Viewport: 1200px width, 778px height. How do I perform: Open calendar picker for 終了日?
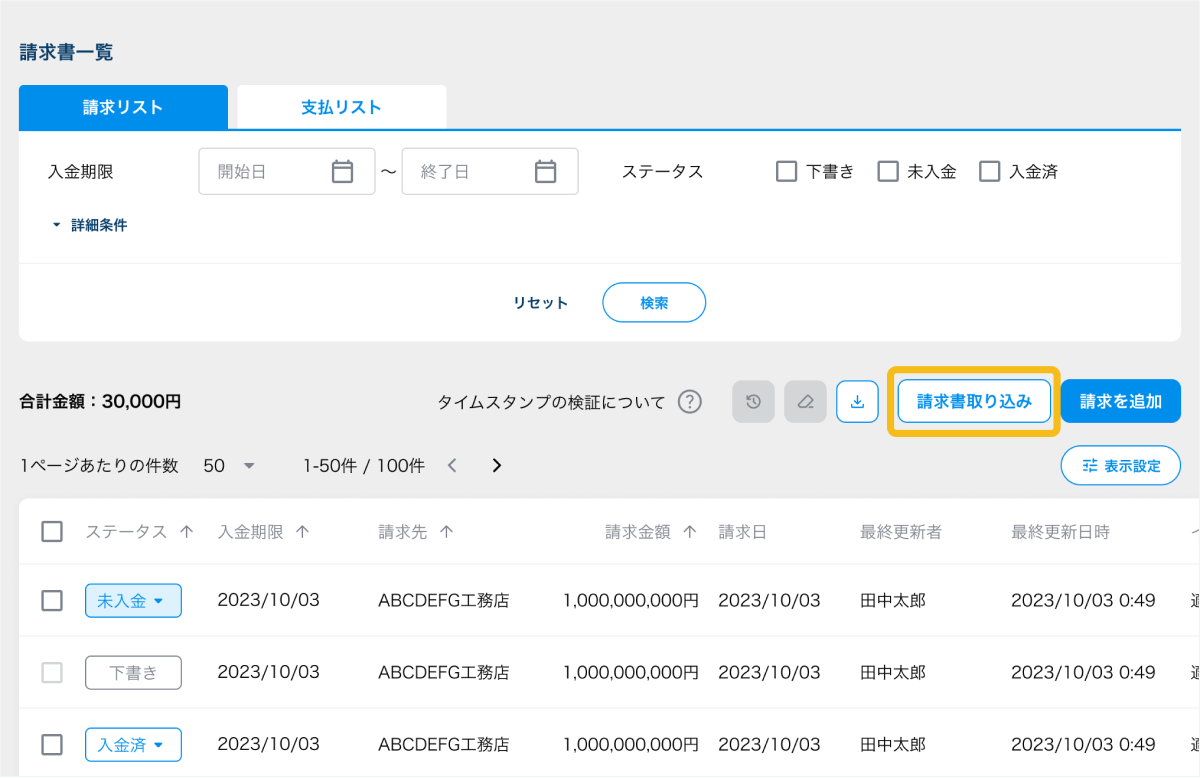(545, 172)
